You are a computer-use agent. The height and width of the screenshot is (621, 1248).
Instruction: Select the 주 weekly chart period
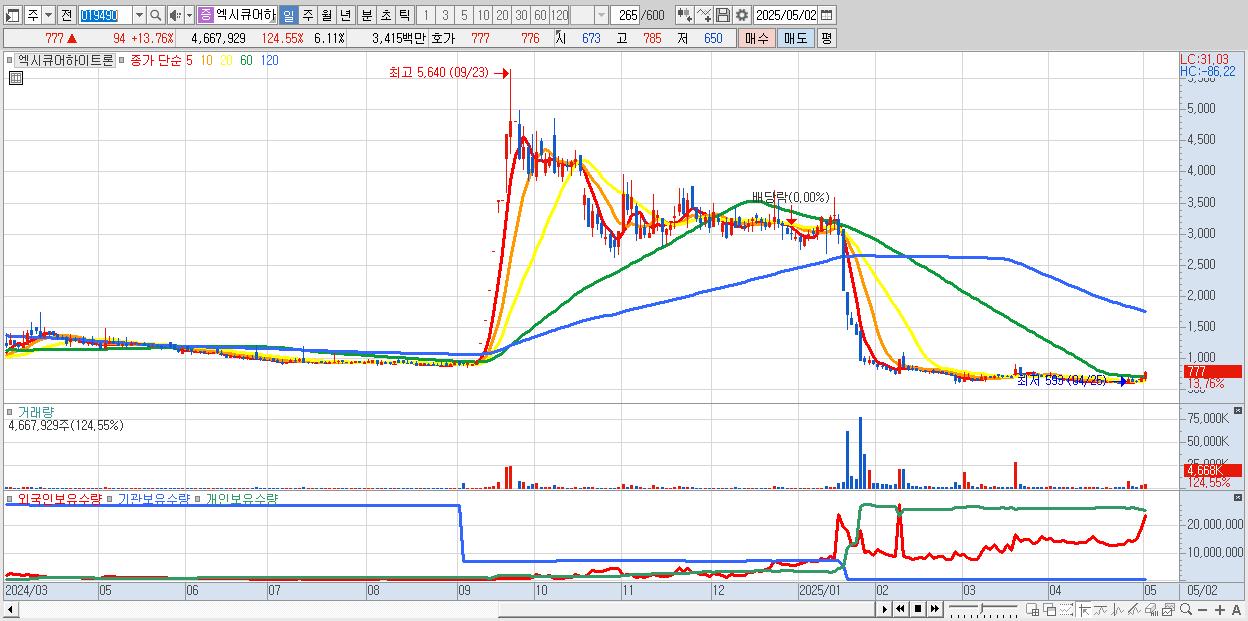pyautogui.click(x=307, y=15)
